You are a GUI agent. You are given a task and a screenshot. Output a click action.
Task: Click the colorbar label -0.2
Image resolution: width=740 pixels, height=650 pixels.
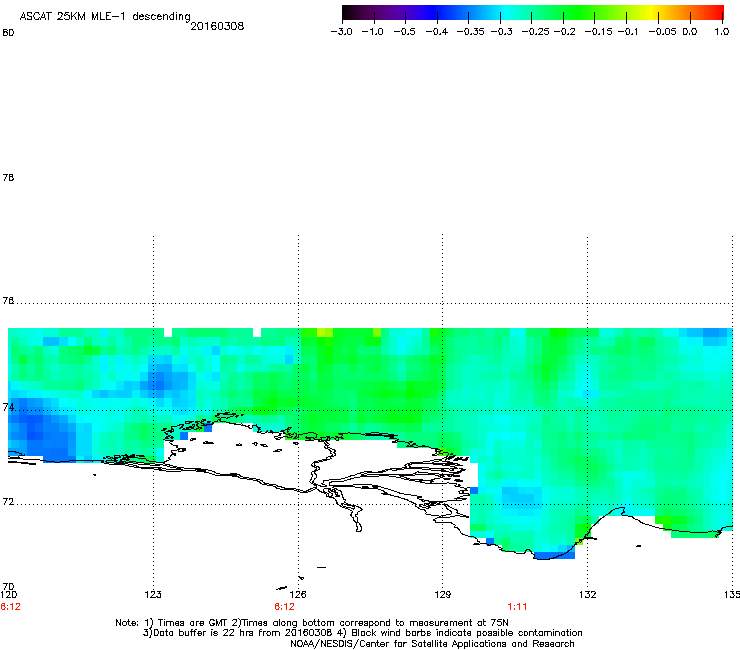tap(564, 32)
